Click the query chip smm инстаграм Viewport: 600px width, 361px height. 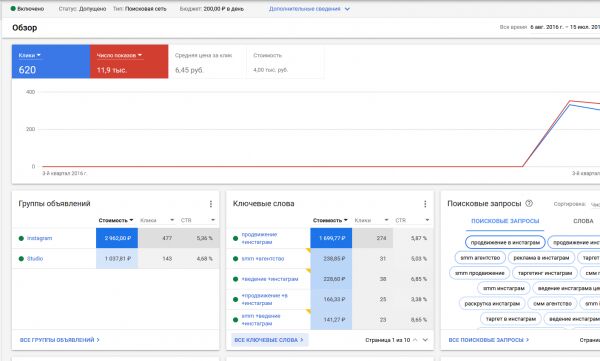pos(504,288)
